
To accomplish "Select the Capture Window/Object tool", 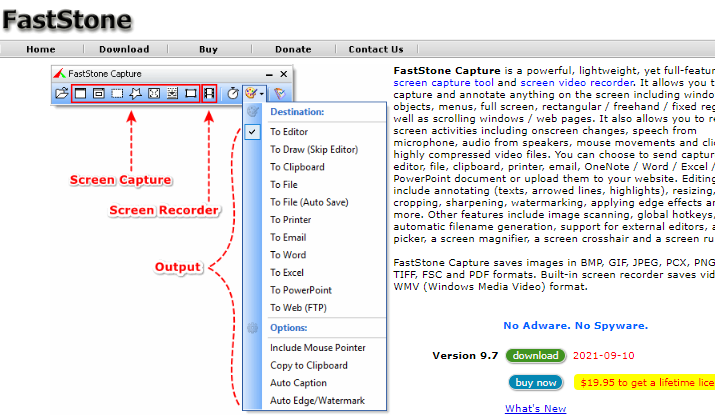I will [98, 93].
